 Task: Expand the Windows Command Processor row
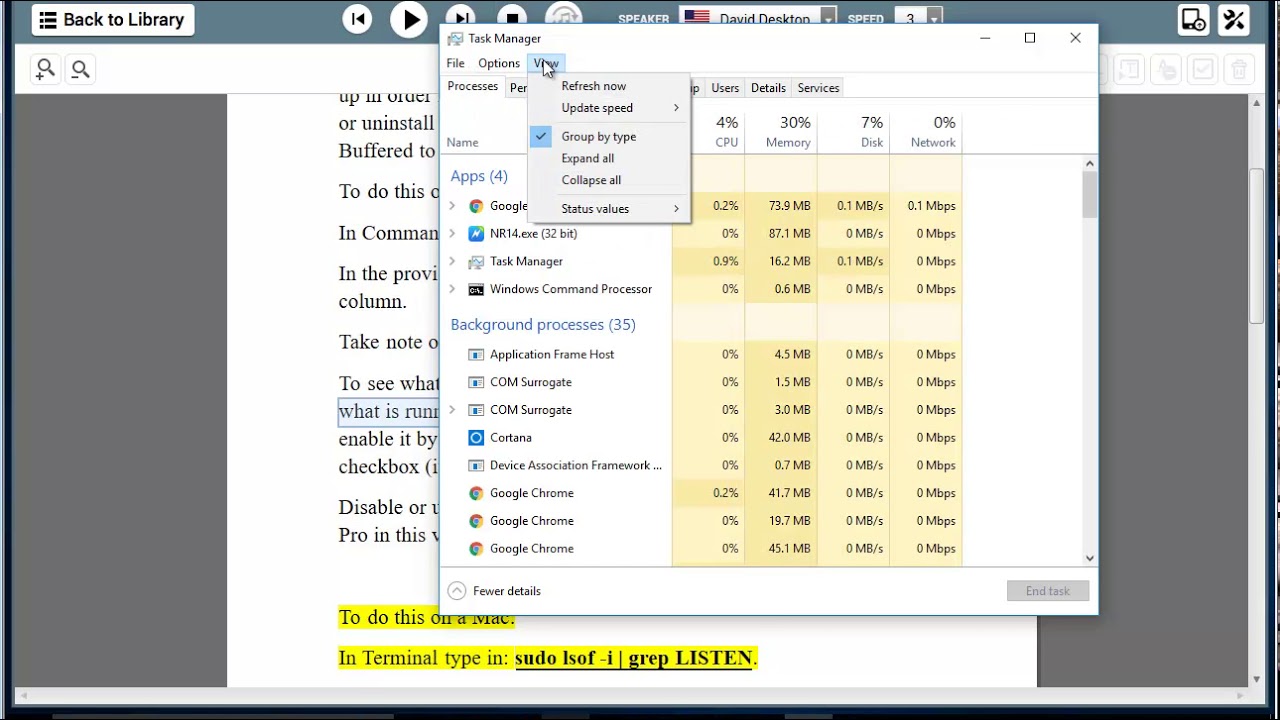pos(452,289)
